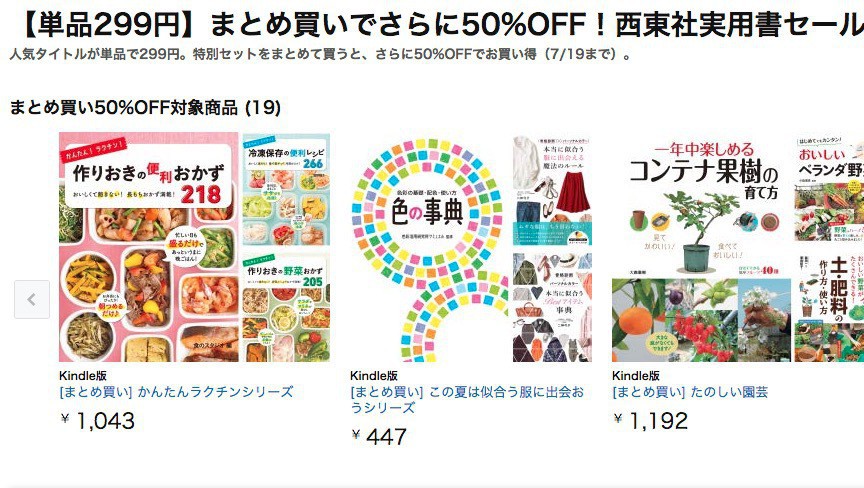The image size is (864, 488).
Task: Follow the この夏は似合う服に出会おうシリーズ link
Action: [466, 400]
